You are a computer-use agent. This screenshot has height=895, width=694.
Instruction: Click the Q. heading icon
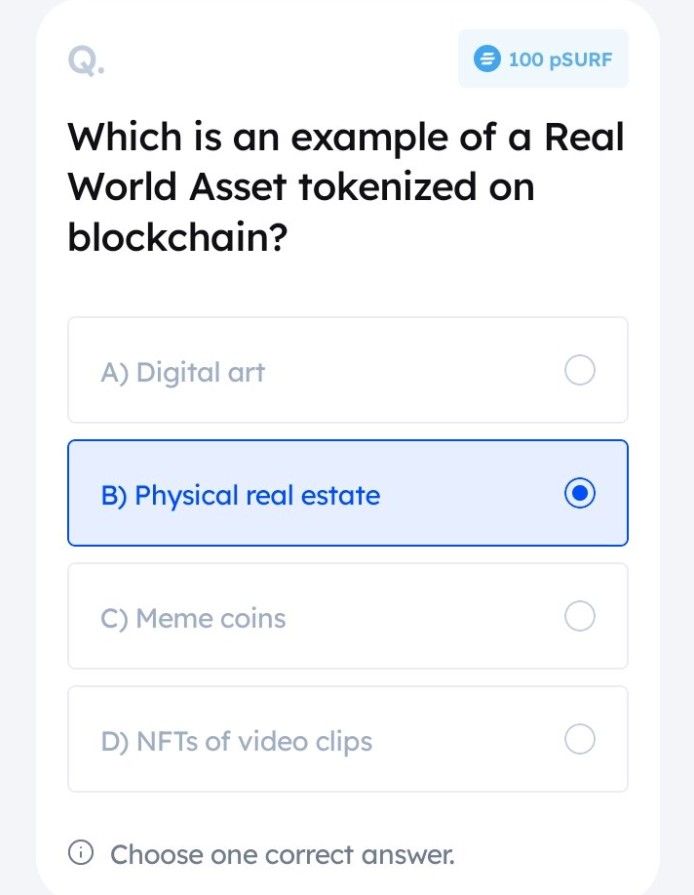pyautogui.click(x=85, y=62)
